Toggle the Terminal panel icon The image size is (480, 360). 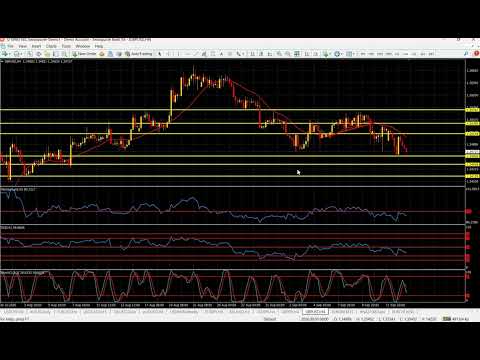coord(56,54)
